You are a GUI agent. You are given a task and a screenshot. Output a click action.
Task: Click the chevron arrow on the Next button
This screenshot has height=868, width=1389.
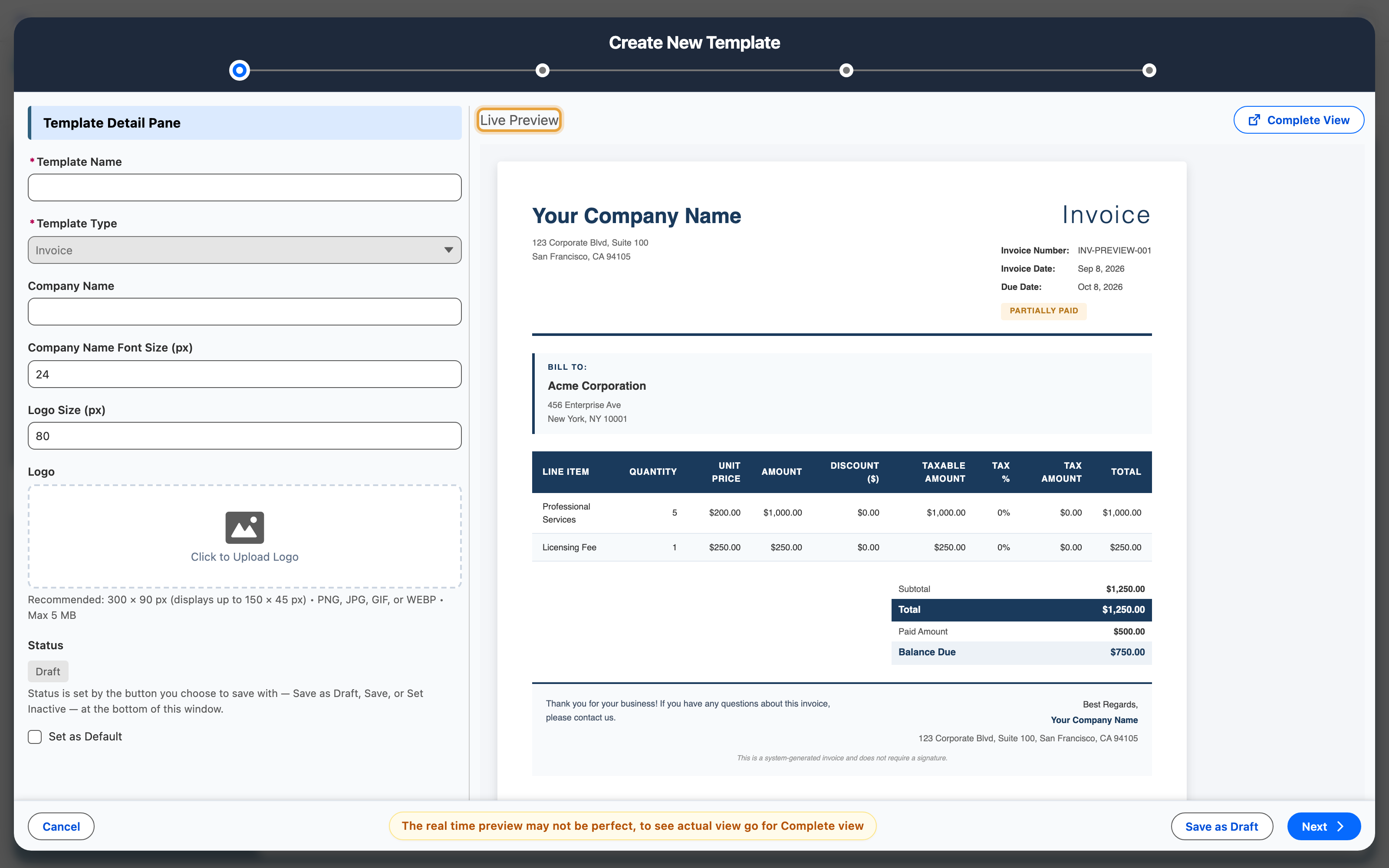point(1340,826)
